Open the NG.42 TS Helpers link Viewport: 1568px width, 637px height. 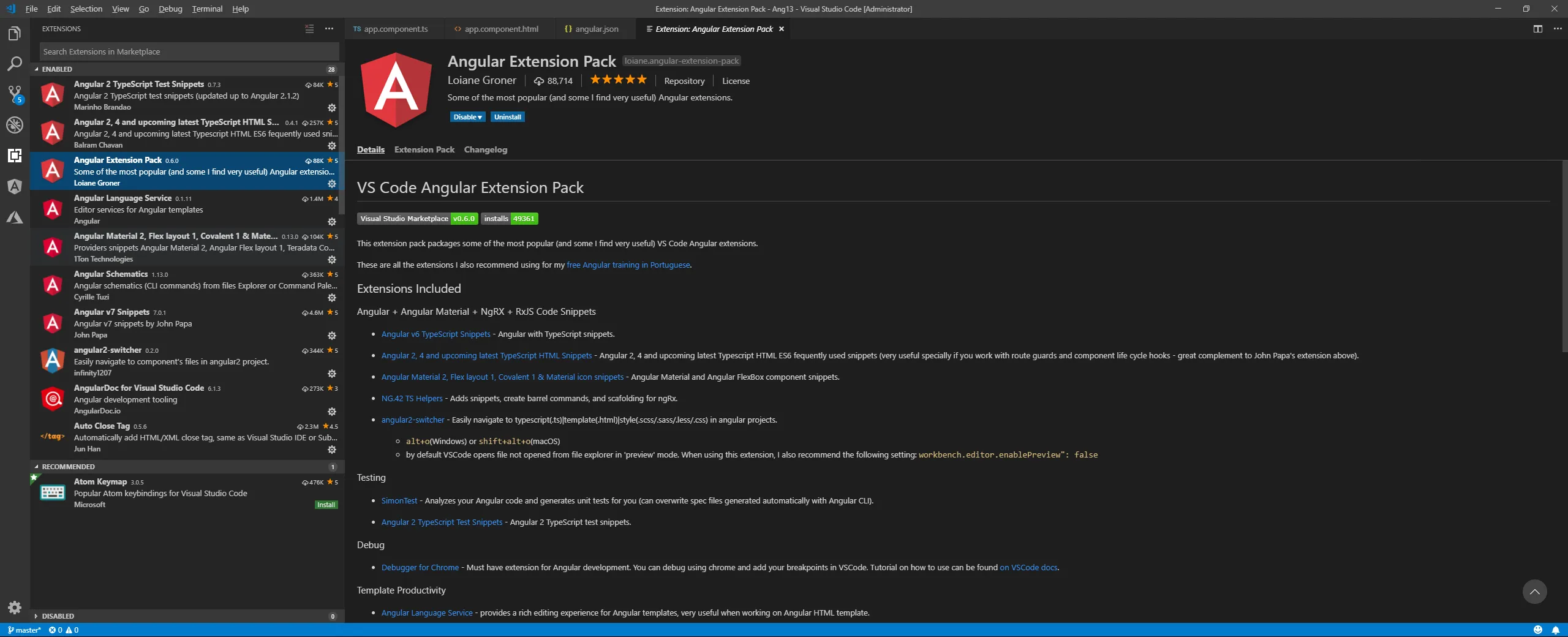pyautogui.click(x=412, y=399)
